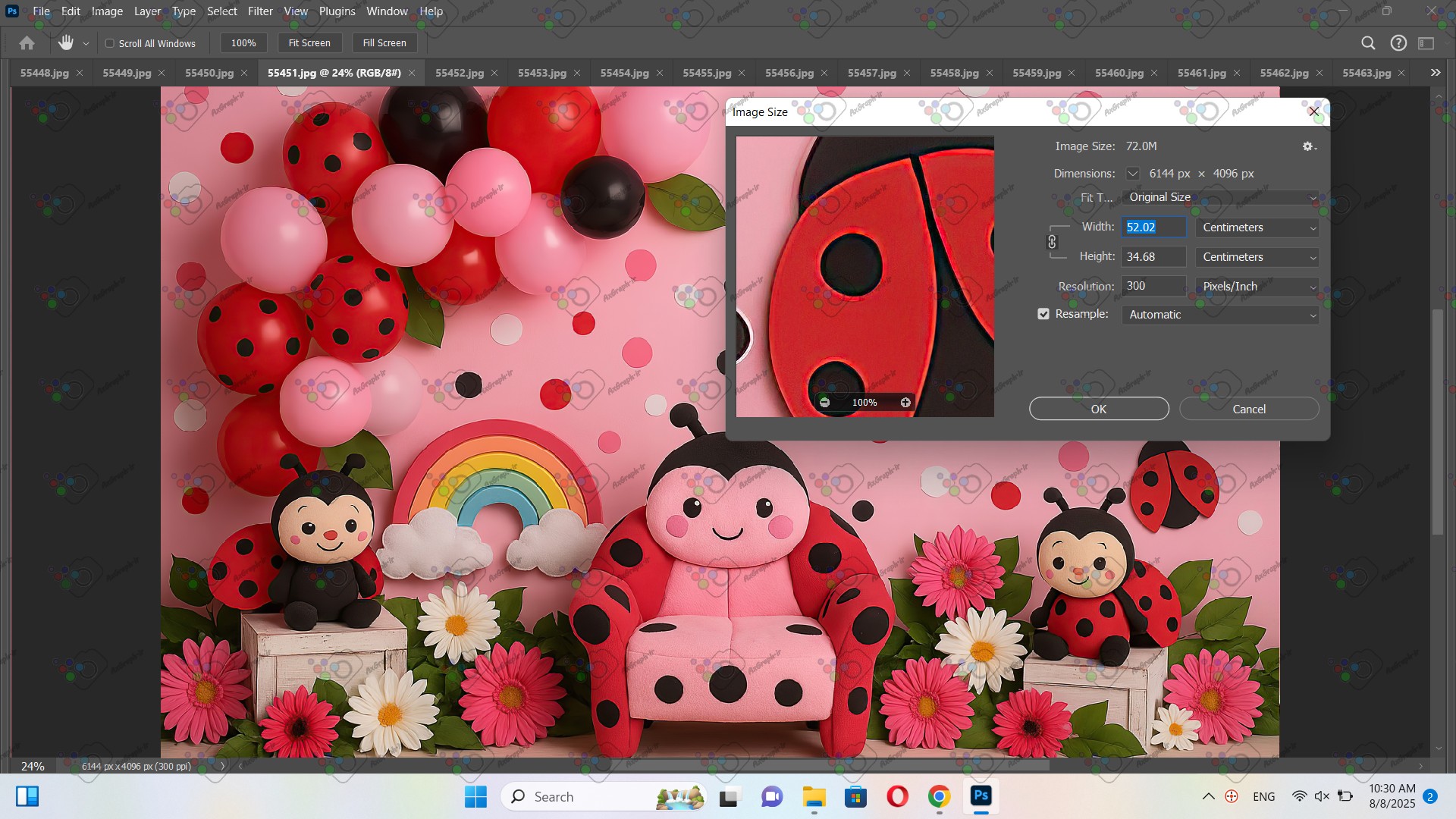Toggle the constrain proportions link icon
This screenshot has width=1456, height=819.
[1052, 242]
